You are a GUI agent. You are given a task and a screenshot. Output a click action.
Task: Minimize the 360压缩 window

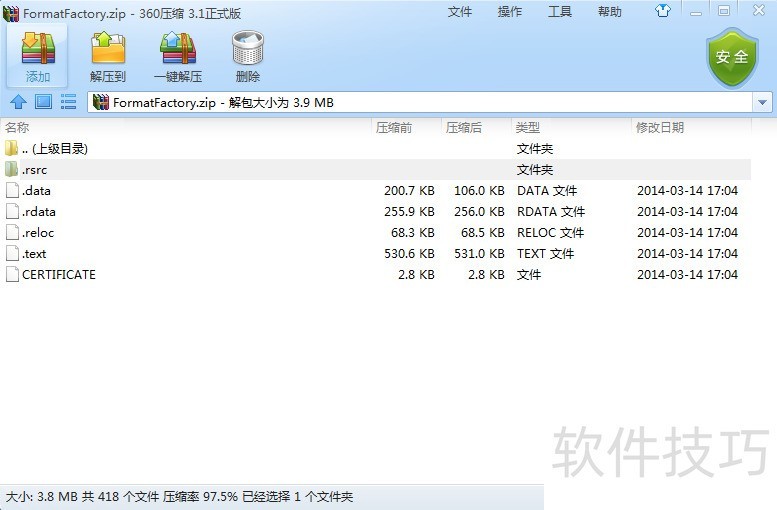pyautogui.click(x=696, y=11)
